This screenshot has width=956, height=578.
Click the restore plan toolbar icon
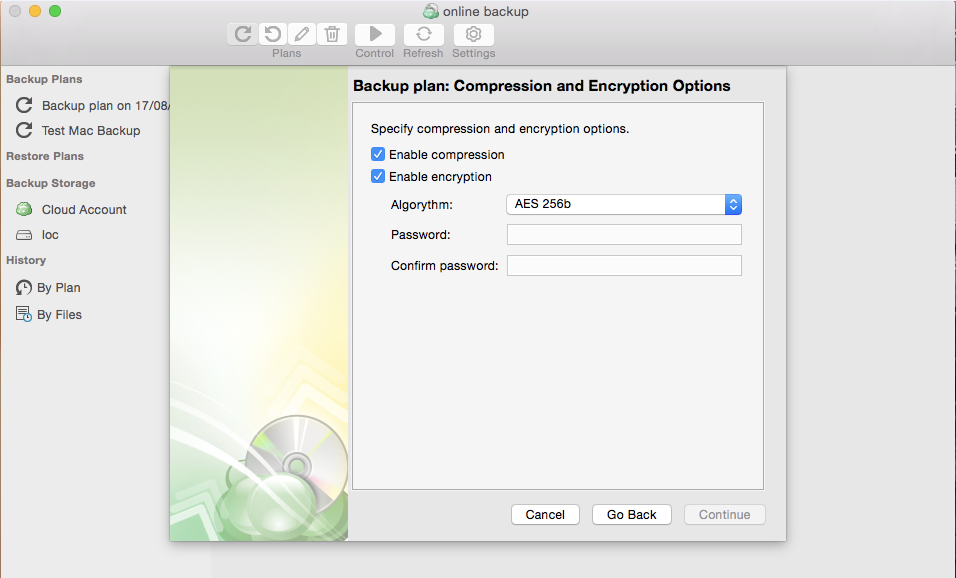(x=273, y=34)
